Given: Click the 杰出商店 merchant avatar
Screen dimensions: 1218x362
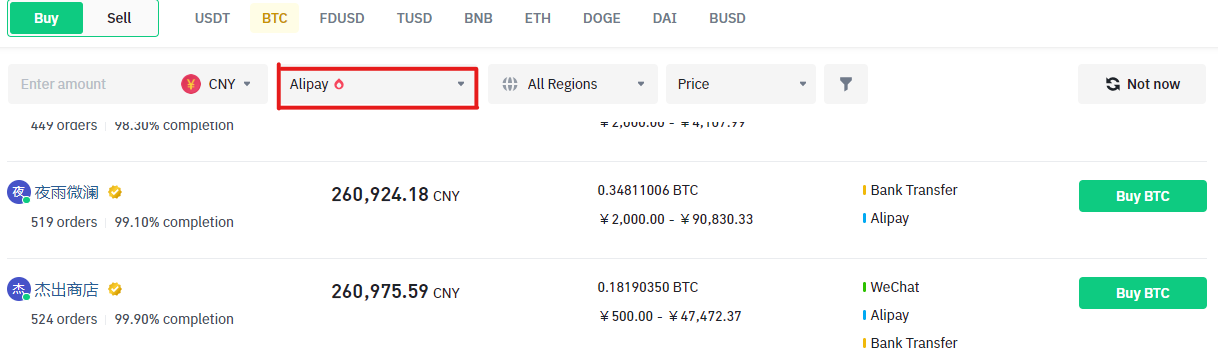Looking at the screenshot, I should click(19, 289).
